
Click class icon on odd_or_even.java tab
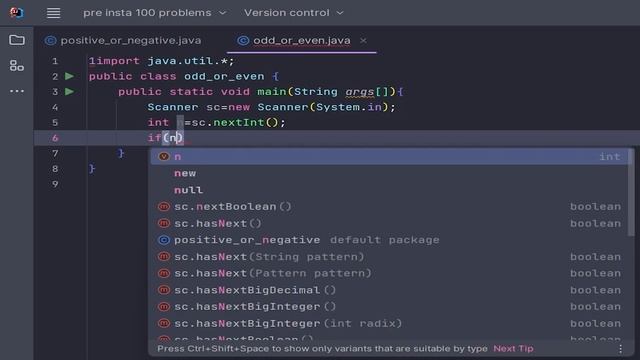(243, 40)
